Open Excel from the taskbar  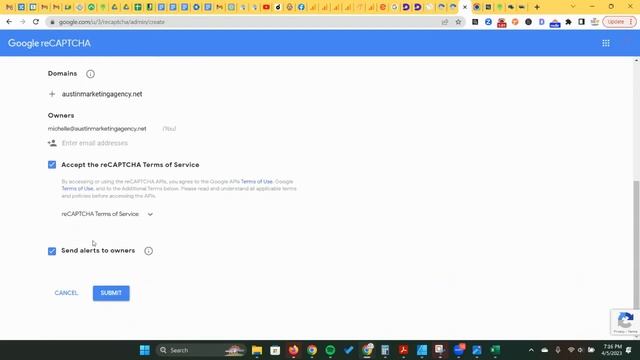(495, 350)
